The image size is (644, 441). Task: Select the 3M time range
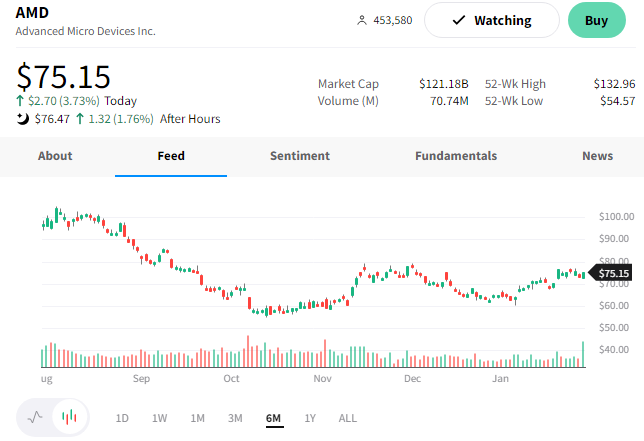pos(235,418)
